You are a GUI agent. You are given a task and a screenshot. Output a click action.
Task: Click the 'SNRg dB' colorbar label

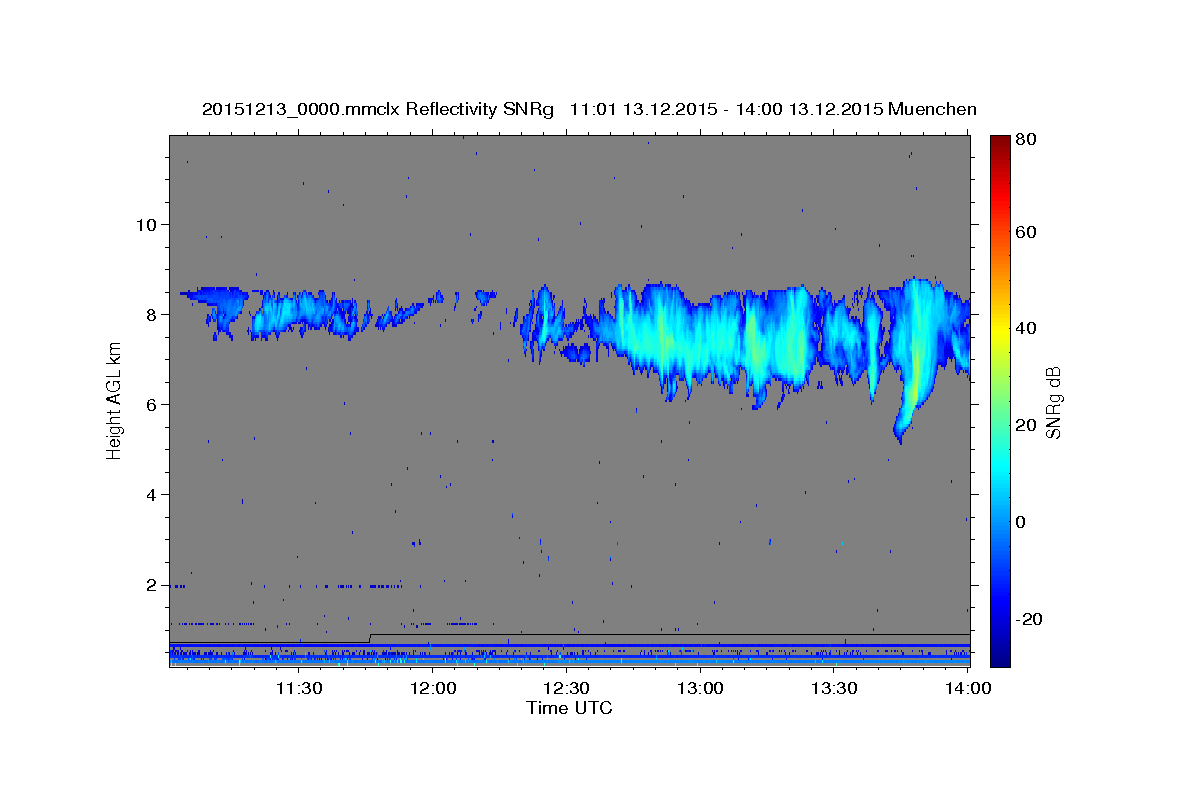[x=1052, y=402]
